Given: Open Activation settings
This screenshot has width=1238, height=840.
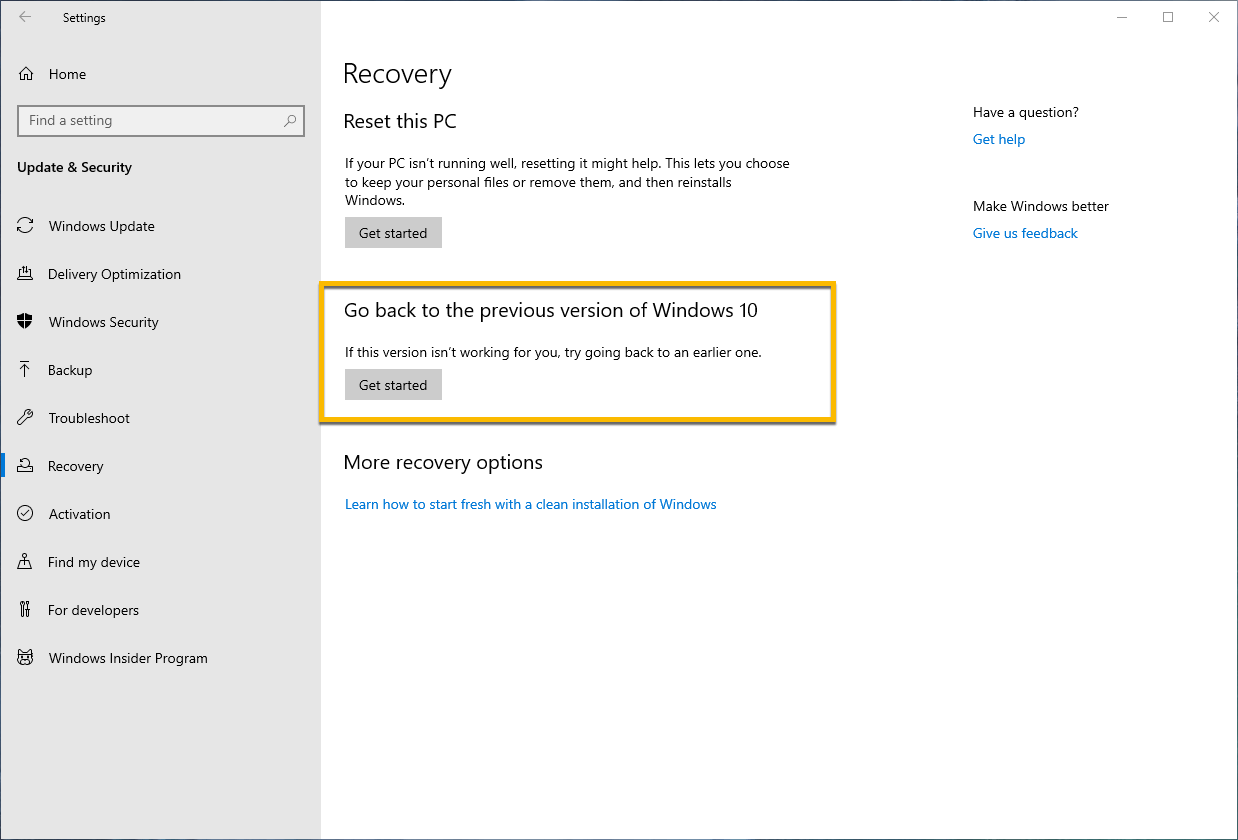Looking at the screenshot, I should point(79,514).
